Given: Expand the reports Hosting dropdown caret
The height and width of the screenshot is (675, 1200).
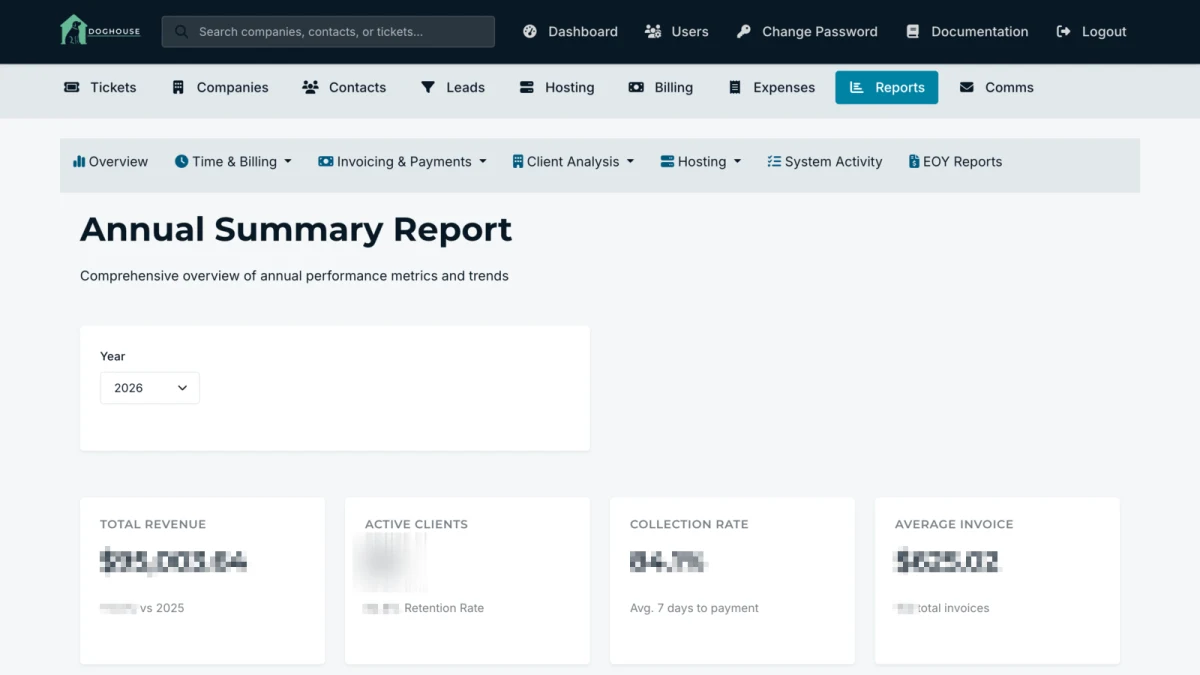Looking at the screenshot, I should pyautogui.click(x=737, y=162).
